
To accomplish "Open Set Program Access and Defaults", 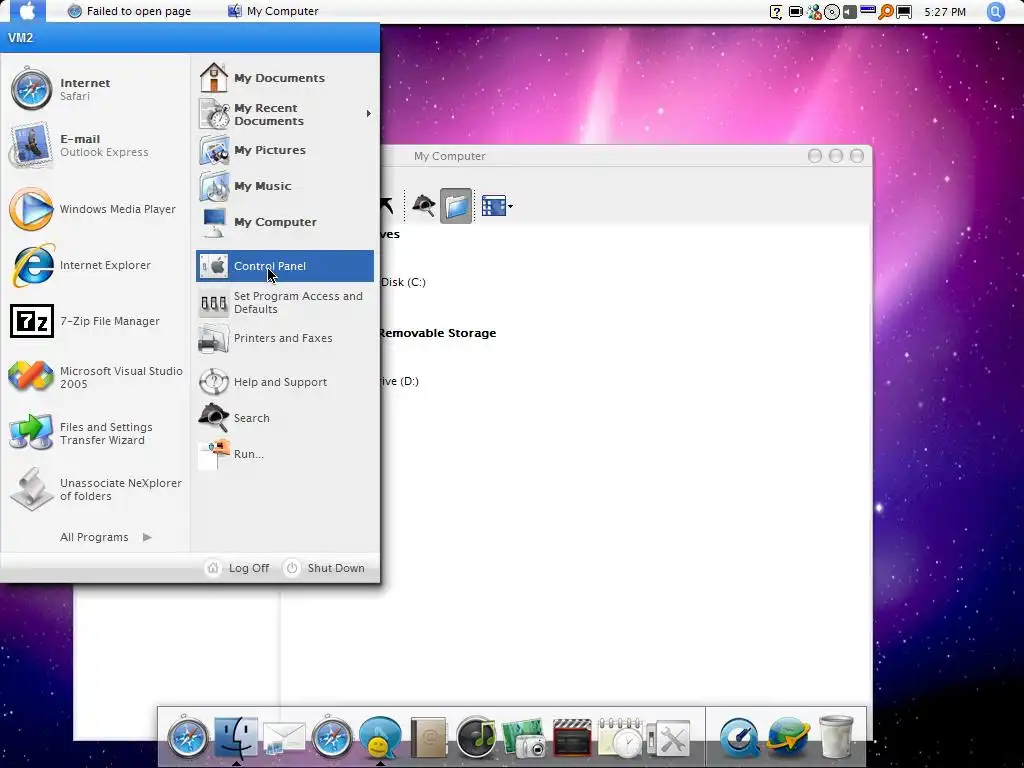I will tap(285, 302).
